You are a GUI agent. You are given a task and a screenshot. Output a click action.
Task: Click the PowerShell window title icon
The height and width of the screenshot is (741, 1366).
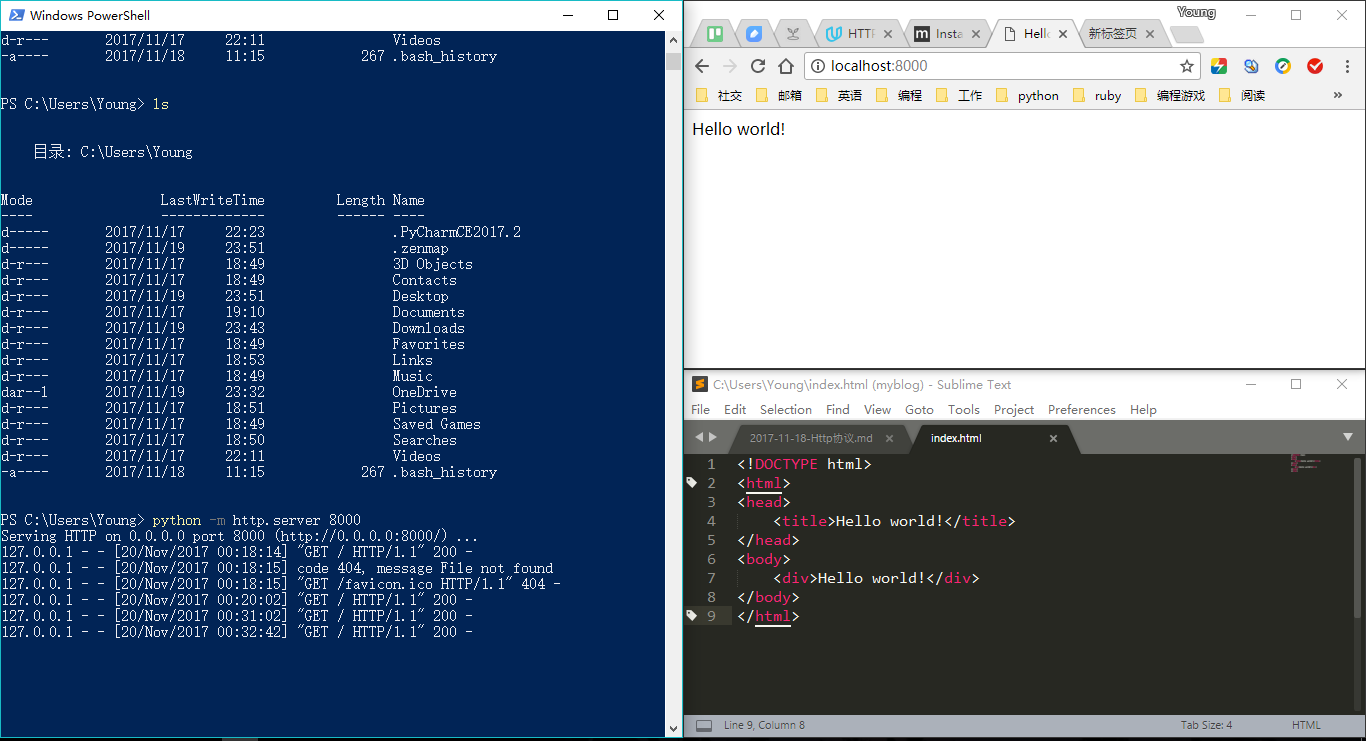pyautogui.click(x=16, y=15)
